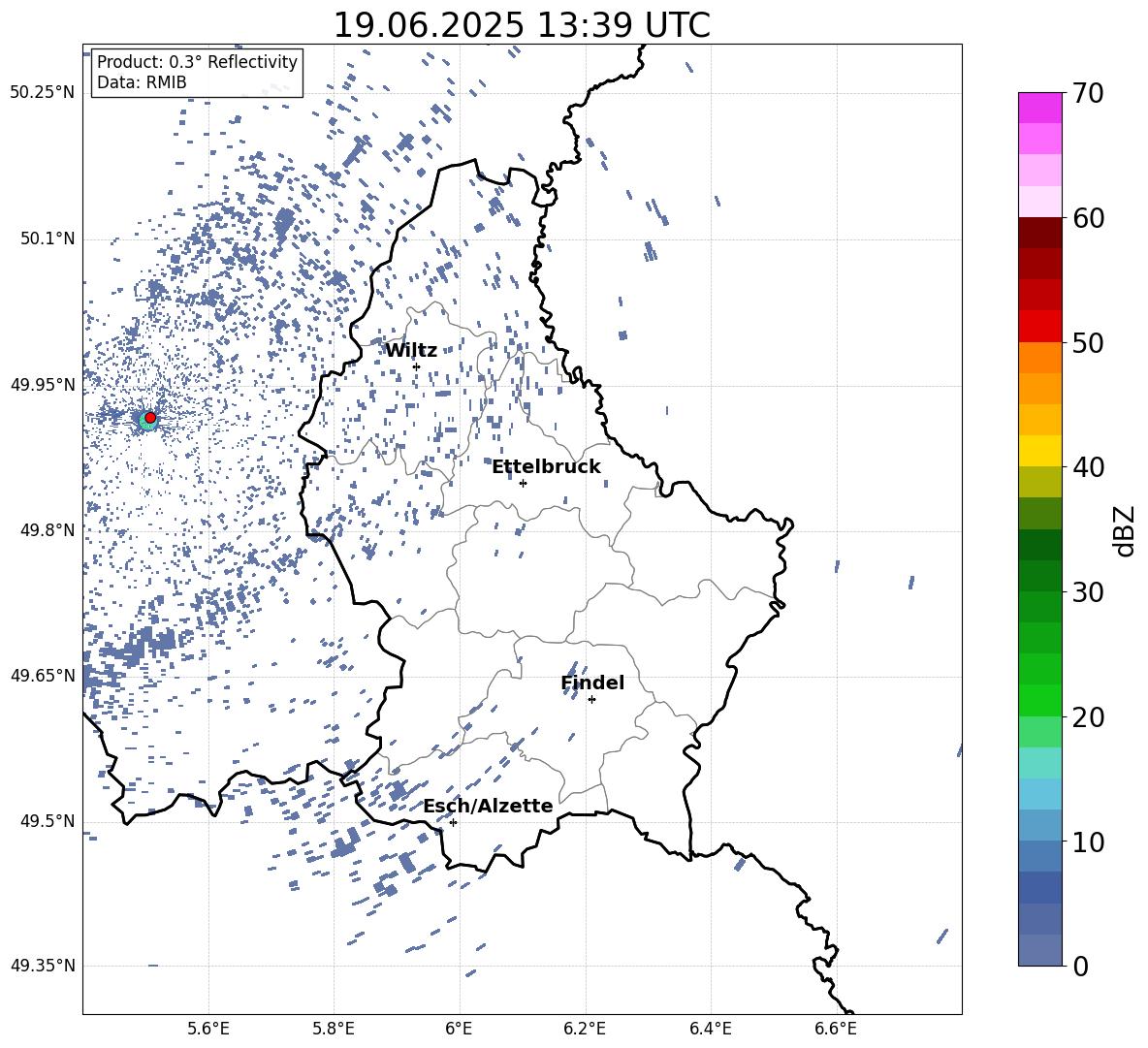Click the Wiltz station cross marker

[417, 366]
